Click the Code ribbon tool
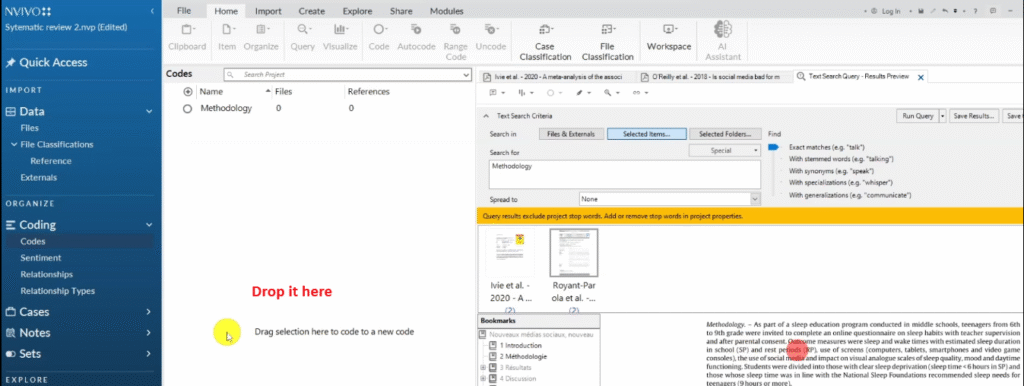 tap(379, 37)
